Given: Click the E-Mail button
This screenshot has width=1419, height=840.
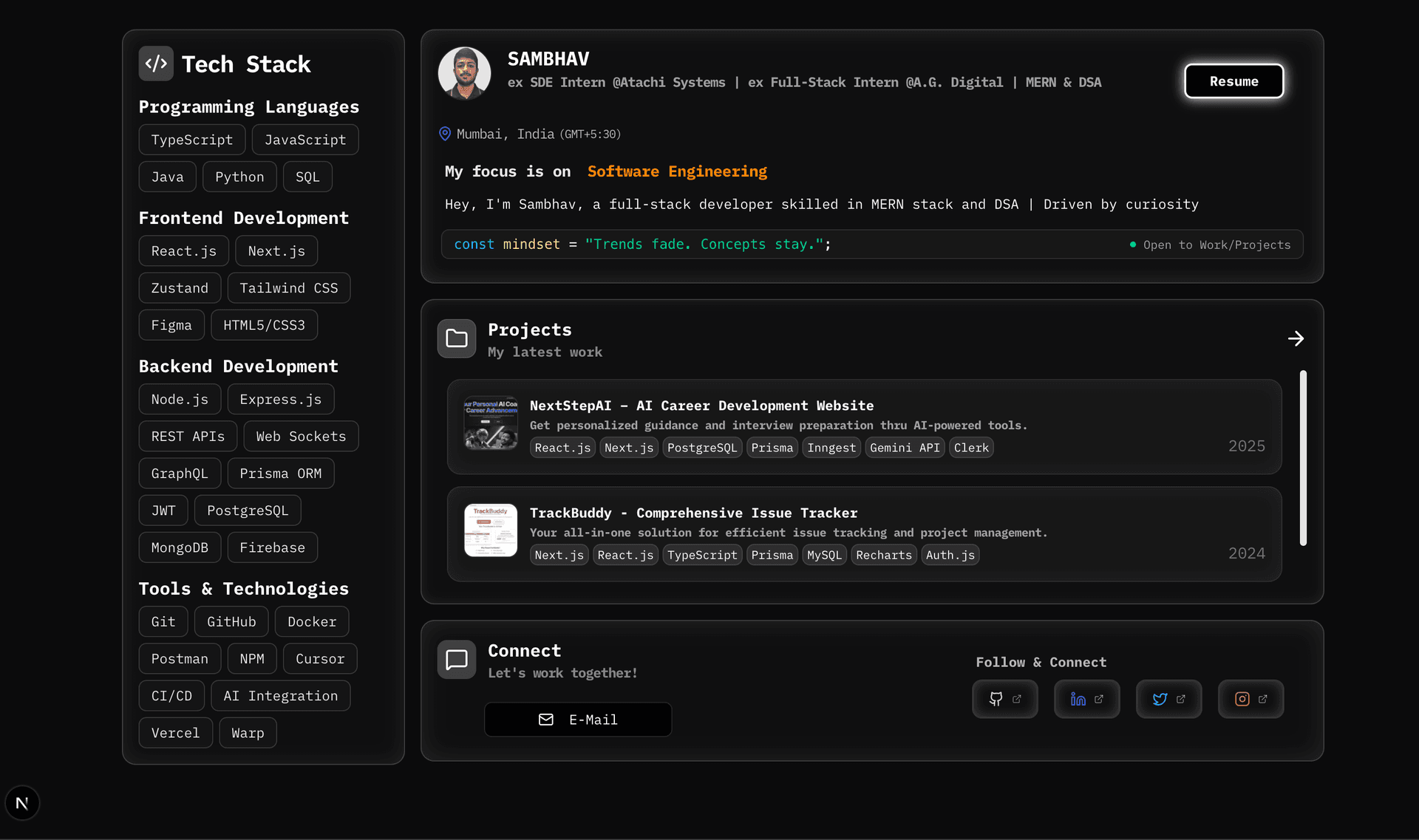Looking at the screenshot, I should pos(577,720).
